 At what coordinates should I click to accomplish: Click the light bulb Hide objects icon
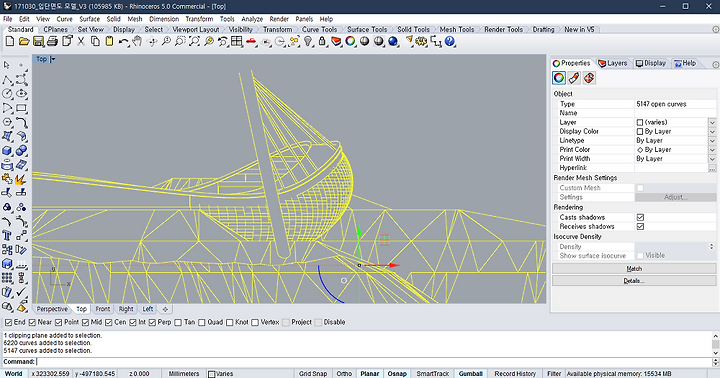click(308, 41)
